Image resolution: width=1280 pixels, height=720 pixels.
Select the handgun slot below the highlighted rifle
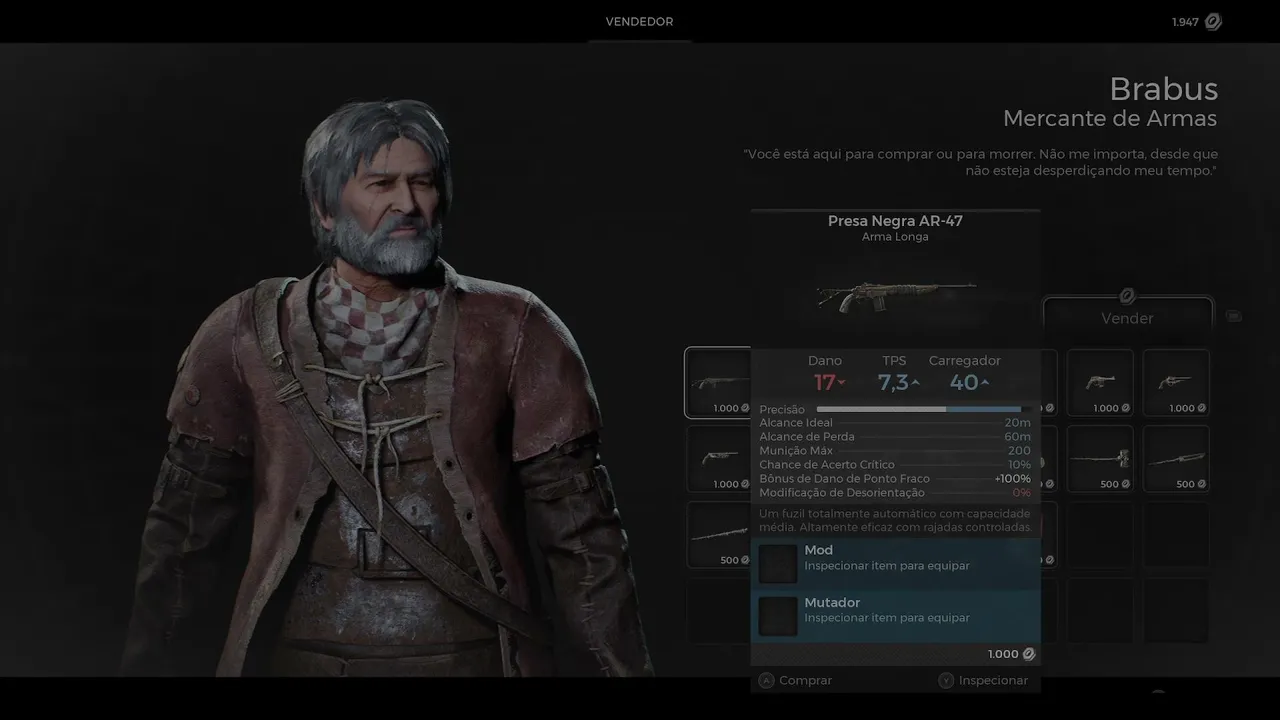718,459
